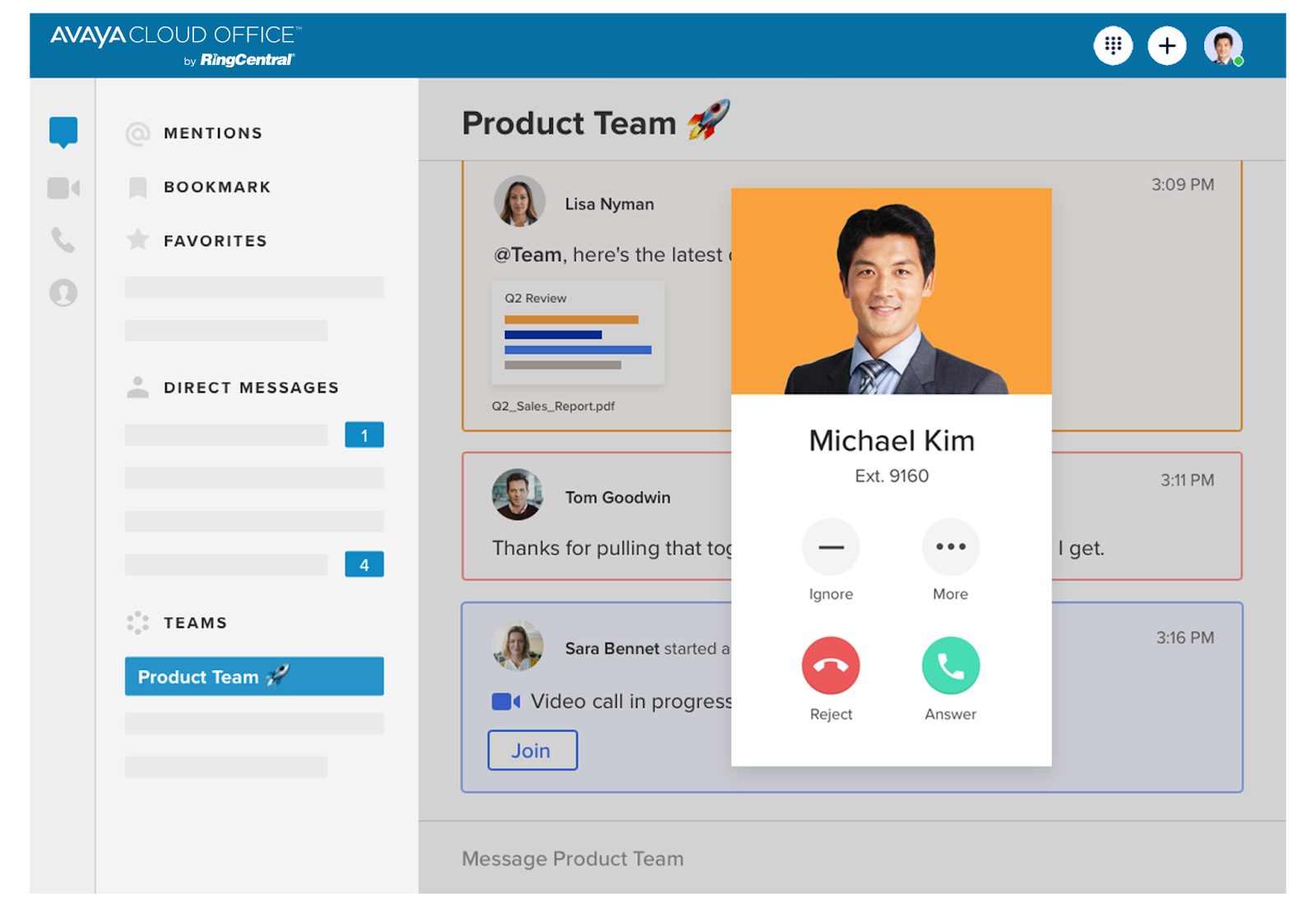Click Sara Bennet's avatar
The image size is (1316, 911).
tap(517, 646)
